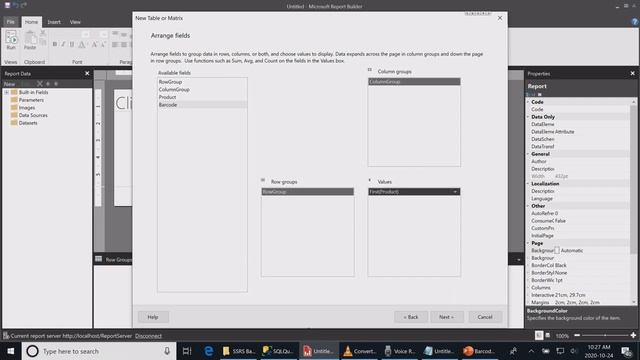Close the Properties pane
Viewport: 640px width, 360px height.
(633, 73)
